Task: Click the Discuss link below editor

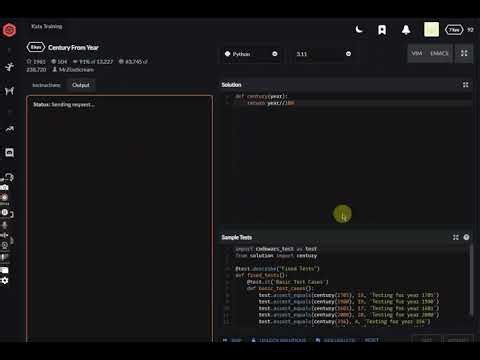Action: [x=336, y=340]
